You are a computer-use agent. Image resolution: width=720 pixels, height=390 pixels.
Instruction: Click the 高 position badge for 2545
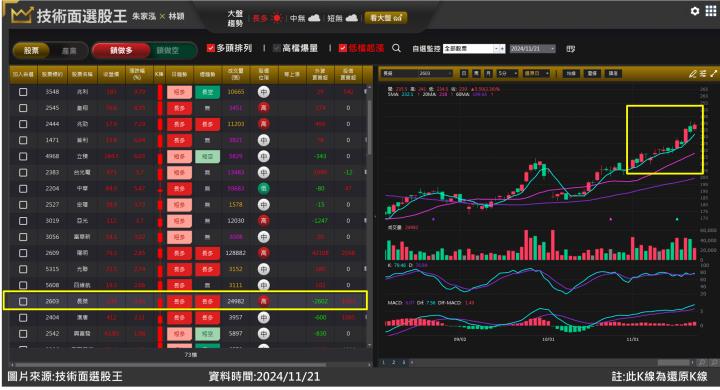coord(264,108)
